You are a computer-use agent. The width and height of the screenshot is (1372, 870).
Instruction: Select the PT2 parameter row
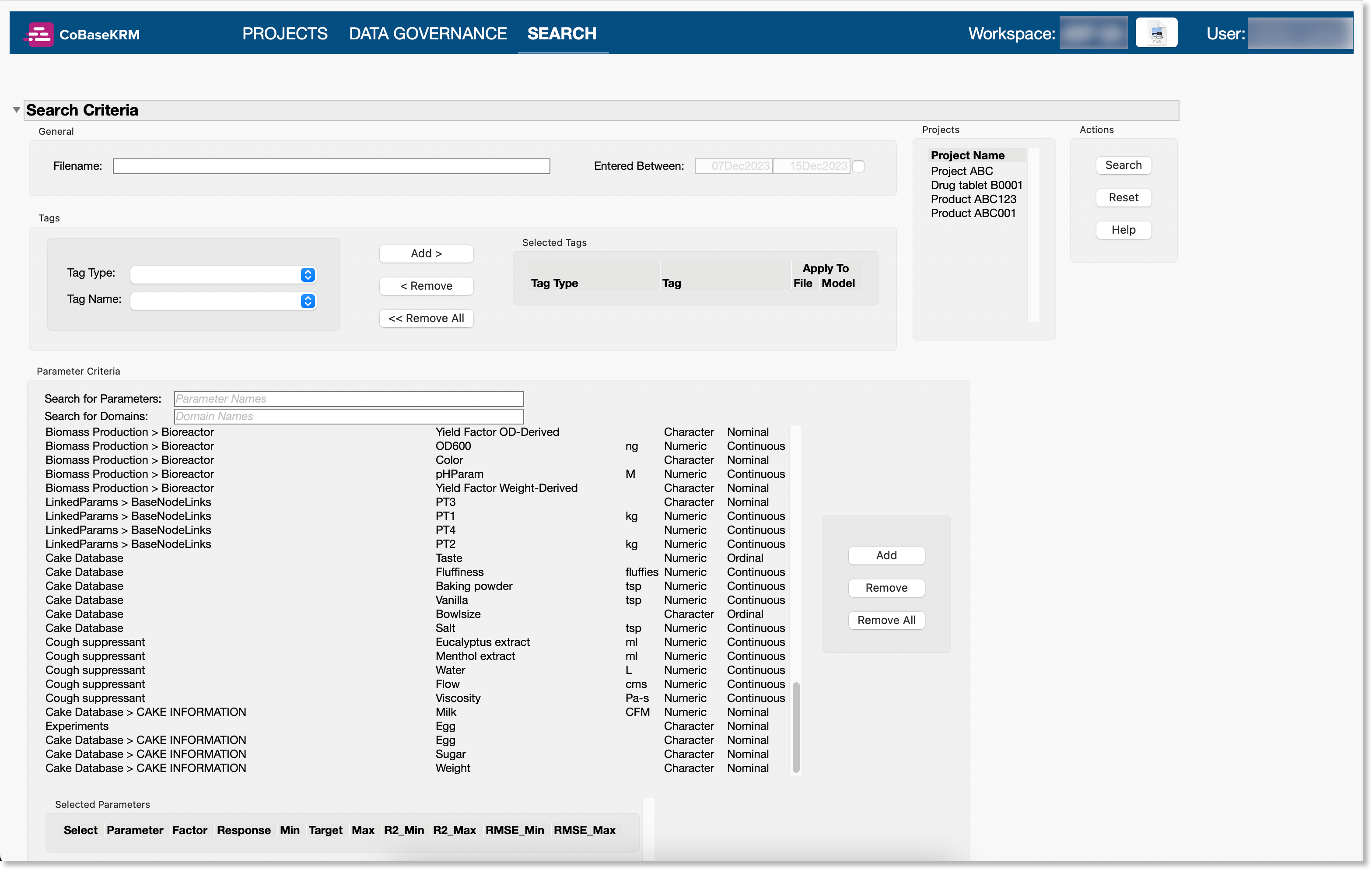tap(415, 544)
